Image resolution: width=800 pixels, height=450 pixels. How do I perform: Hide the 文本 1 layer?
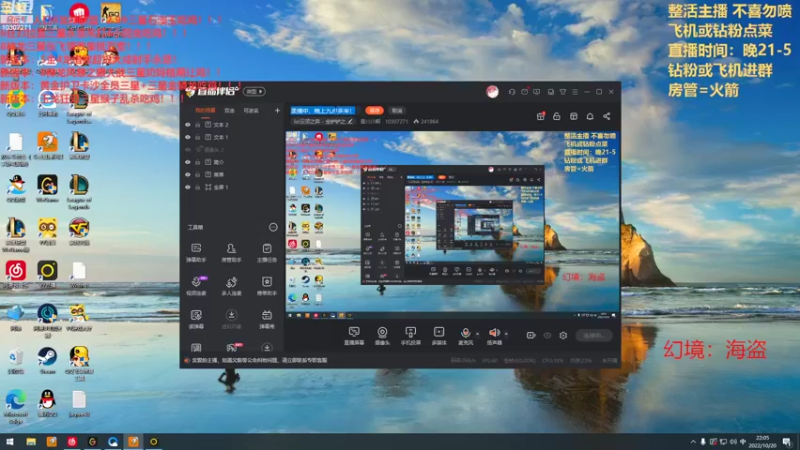point(188,137)
